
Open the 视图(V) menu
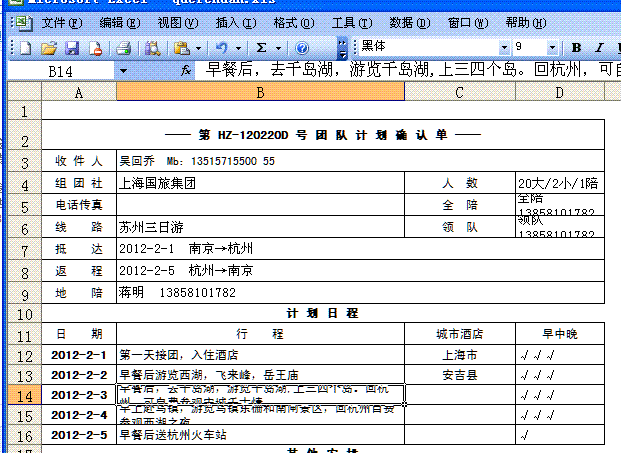pos(178,23)
